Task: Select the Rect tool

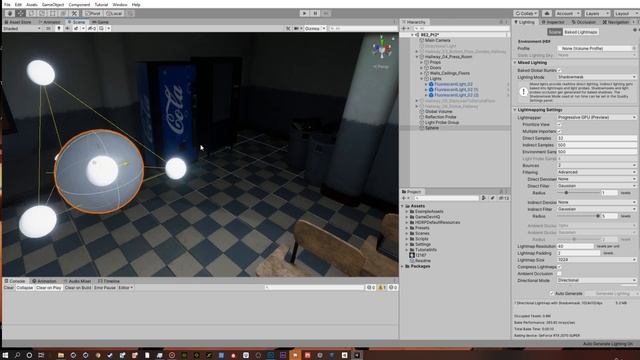Action: point(53,13)
